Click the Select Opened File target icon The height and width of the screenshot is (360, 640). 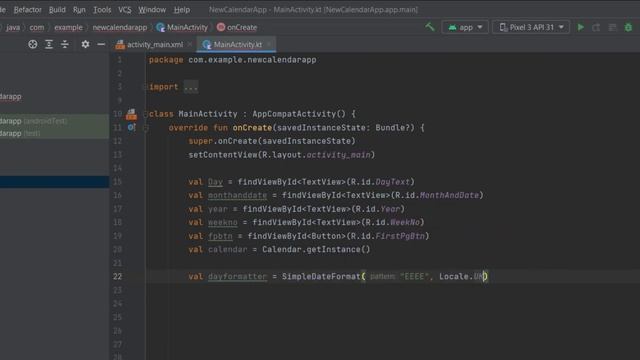[x=33, y=44]
